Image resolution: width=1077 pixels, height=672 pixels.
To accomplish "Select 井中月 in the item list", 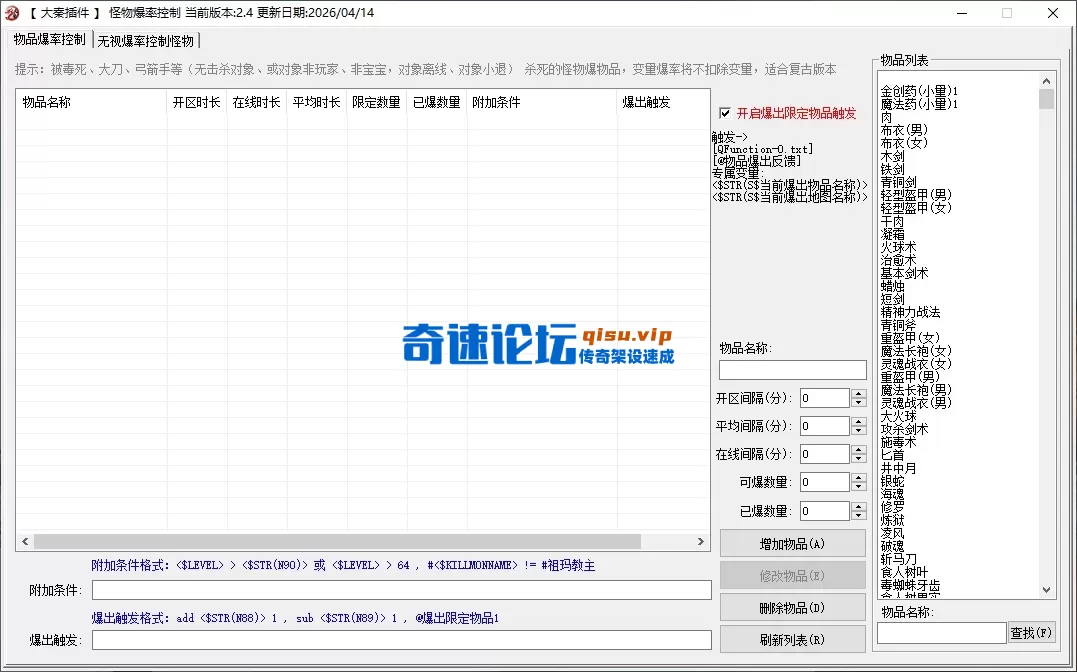I will tap(898, 468).
